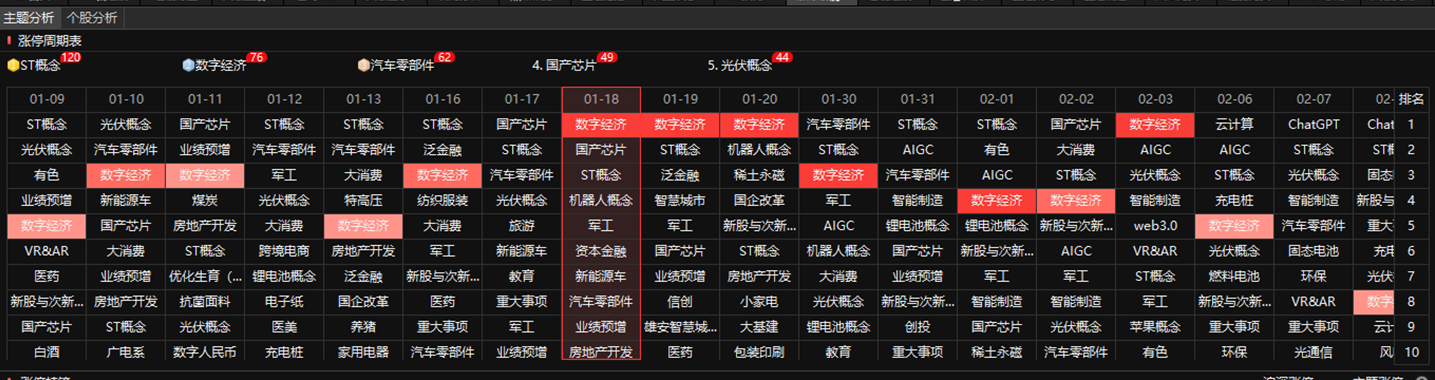Click the 大基建 cell
Image resolution: width=1435 pixels, height=380 pixels.
click(759, 327)
